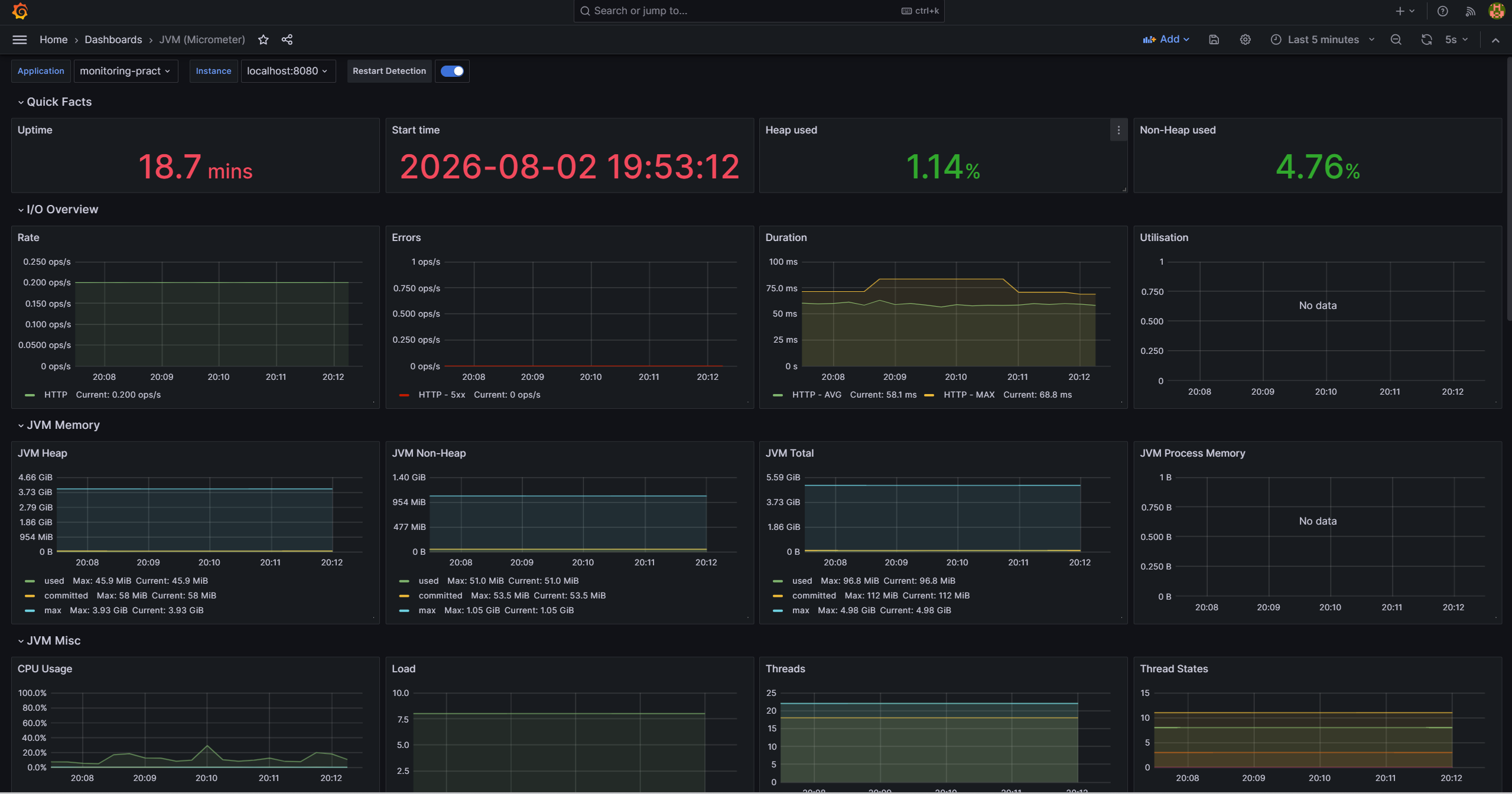This screenshot has width=1512, height=794.
Task: Toggle the Restart Detection switch
Action: point(453,71)
